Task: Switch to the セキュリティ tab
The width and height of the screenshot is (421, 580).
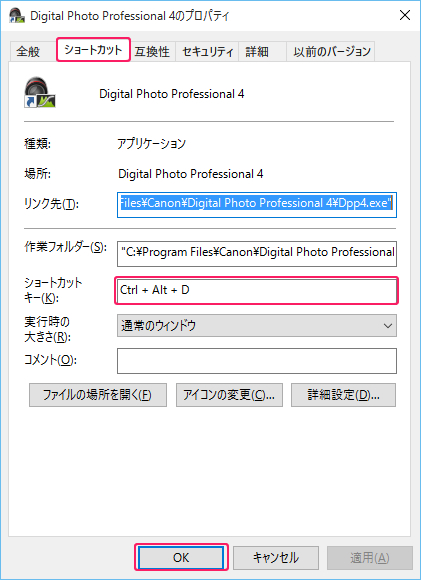Action: [207, 51]
